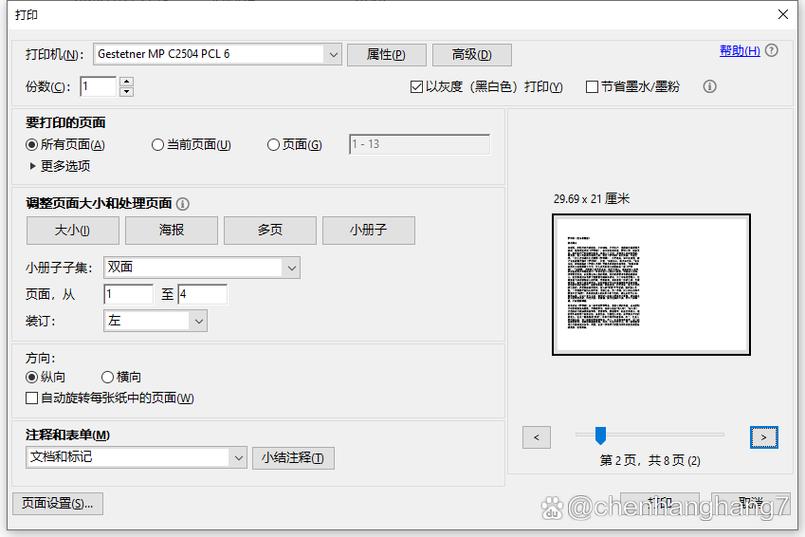Decrease copies with the down spinner arrow
805x537 pixels.
coord(126,91)
